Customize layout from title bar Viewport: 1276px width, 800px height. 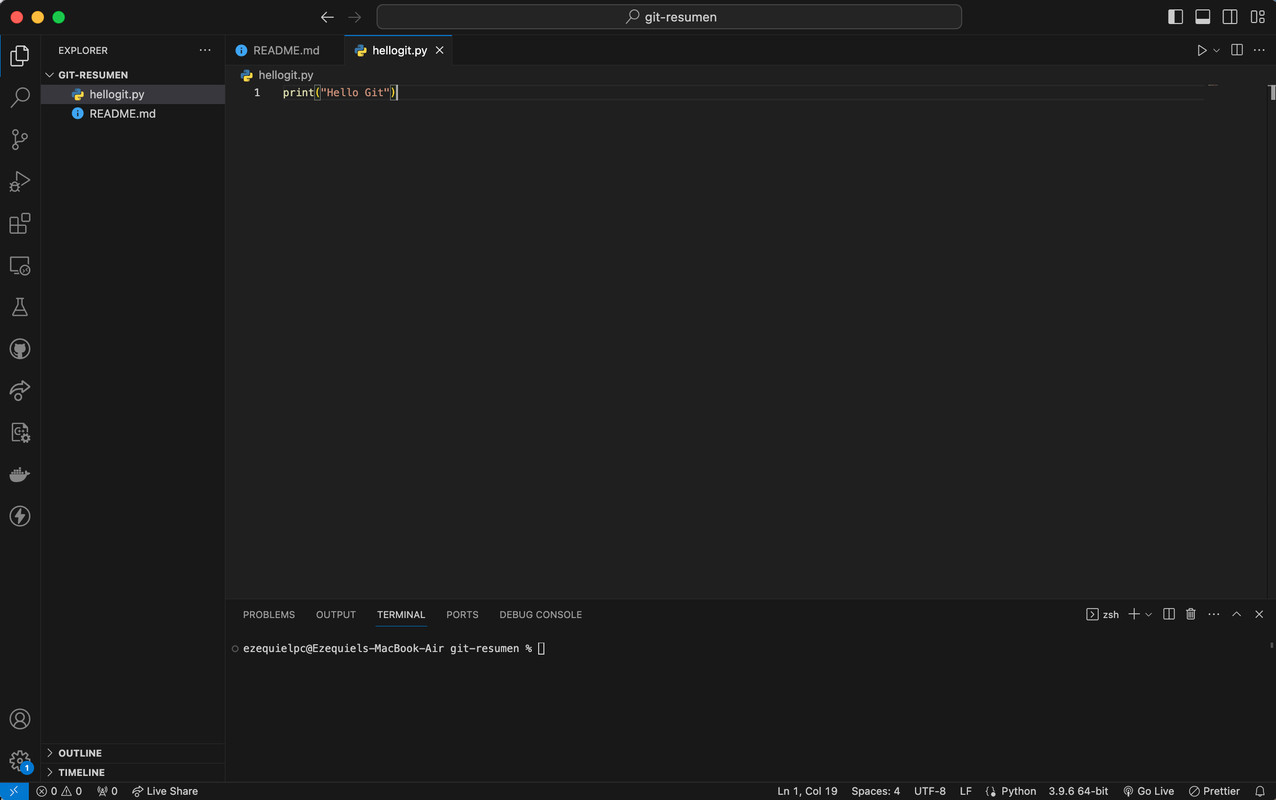[x=1257, y=17]
